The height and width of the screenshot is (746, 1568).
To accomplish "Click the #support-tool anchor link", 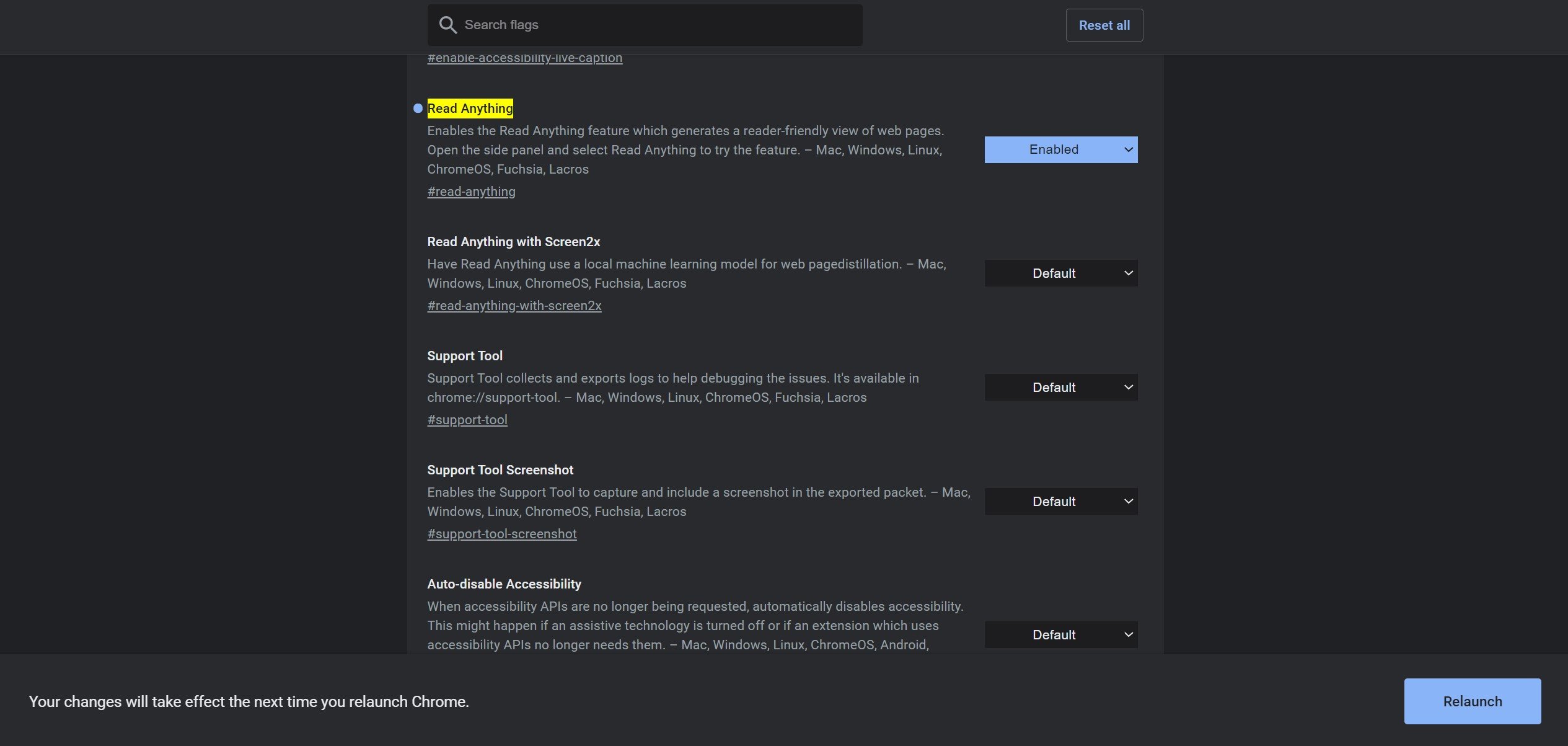I will [x=467, y=420].
